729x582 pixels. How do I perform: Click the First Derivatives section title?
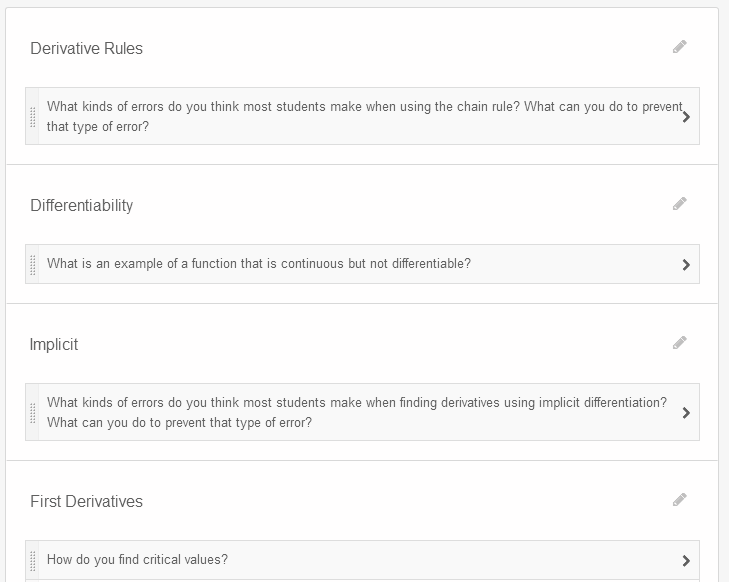[86, 501]
